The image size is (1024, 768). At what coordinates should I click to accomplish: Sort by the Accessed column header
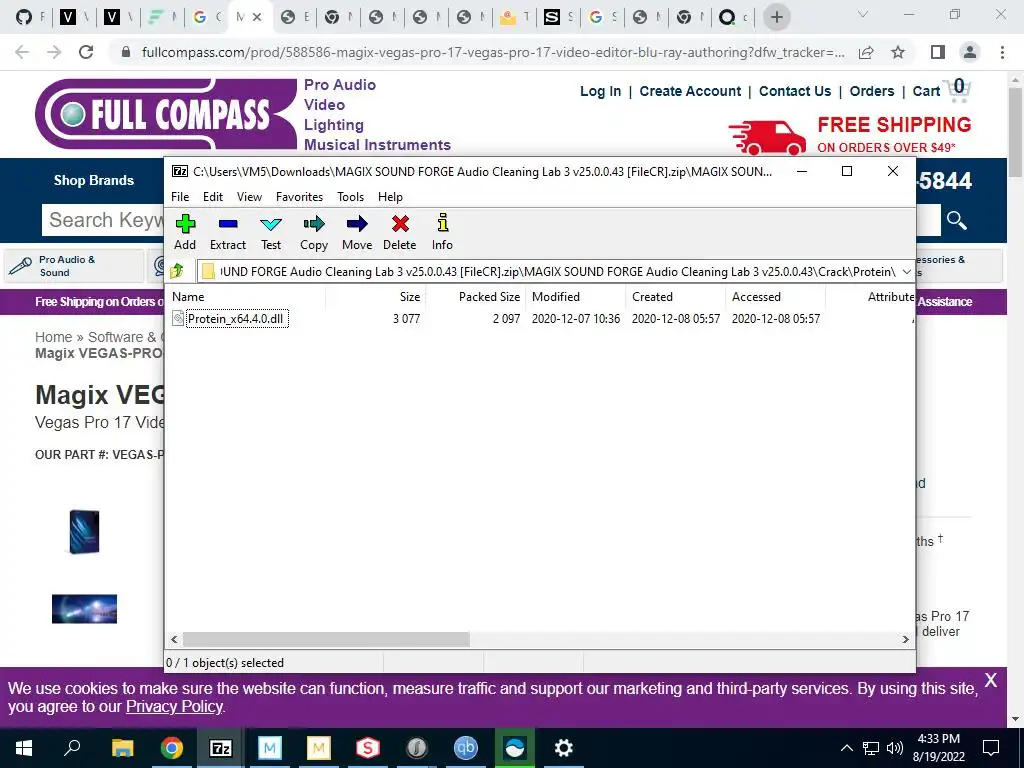(775, 296)
